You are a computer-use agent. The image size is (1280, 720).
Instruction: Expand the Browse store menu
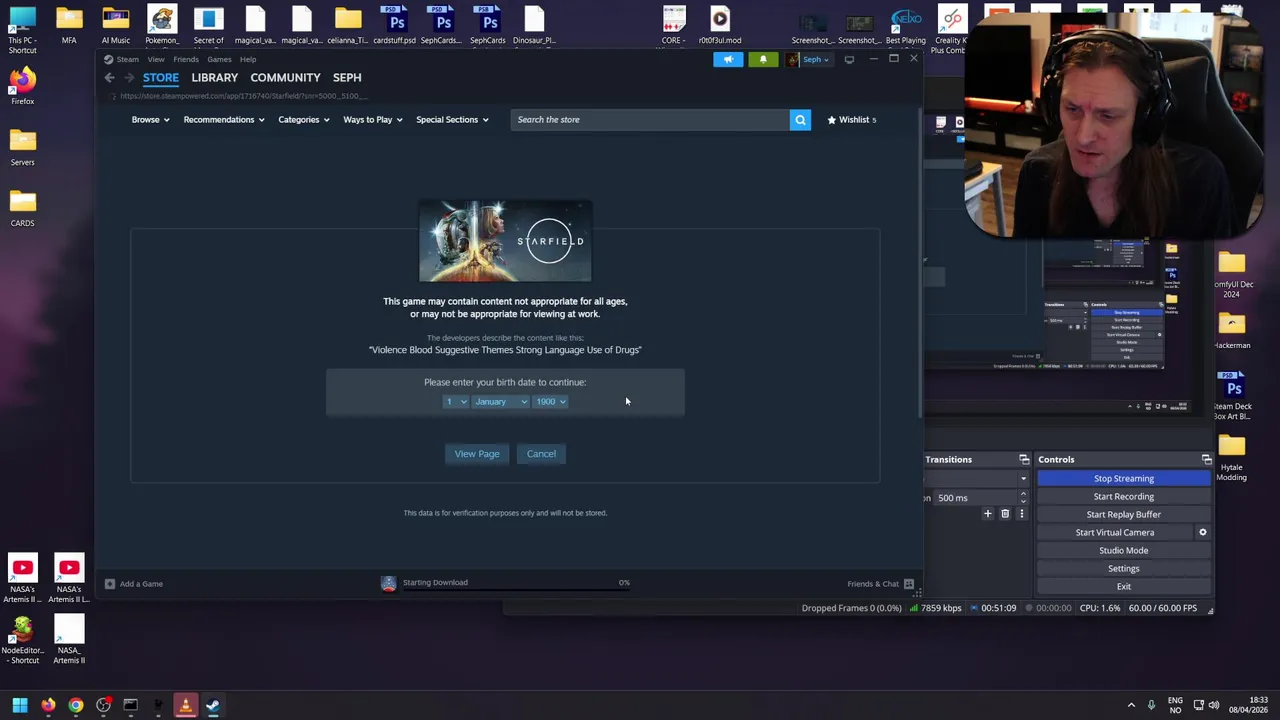150,120
